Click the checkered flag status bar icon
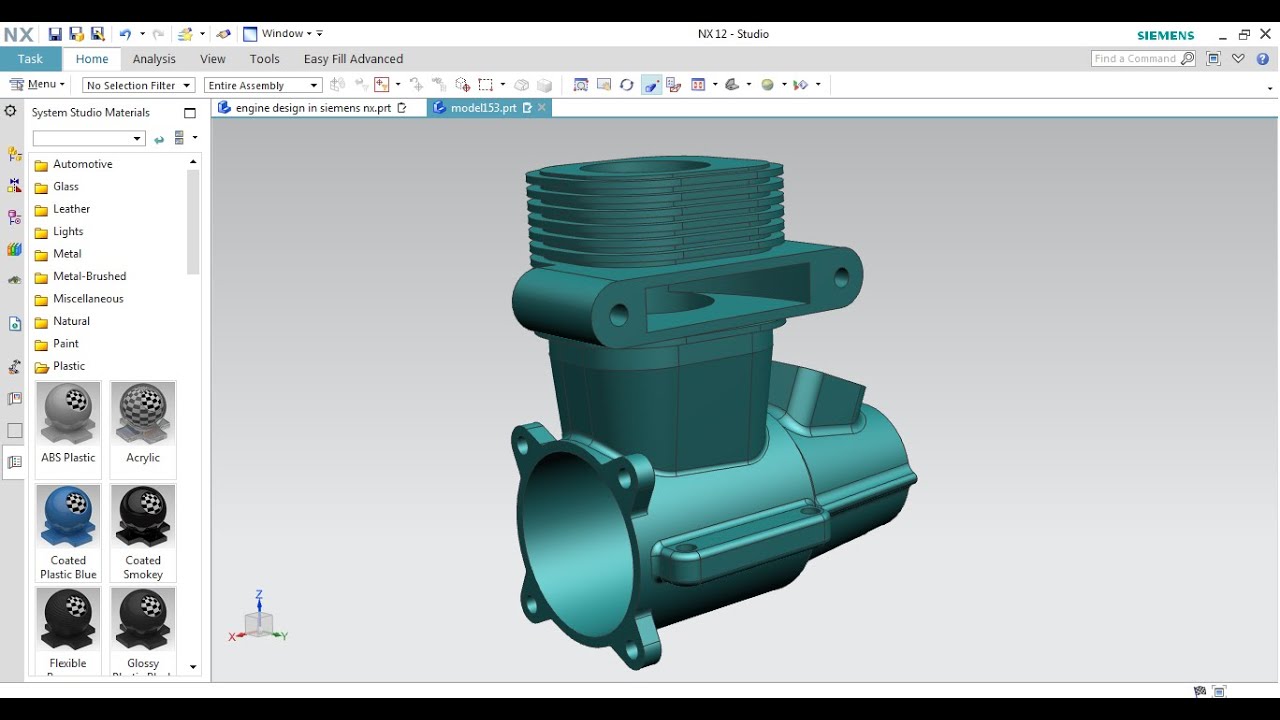 point(1200,691)
